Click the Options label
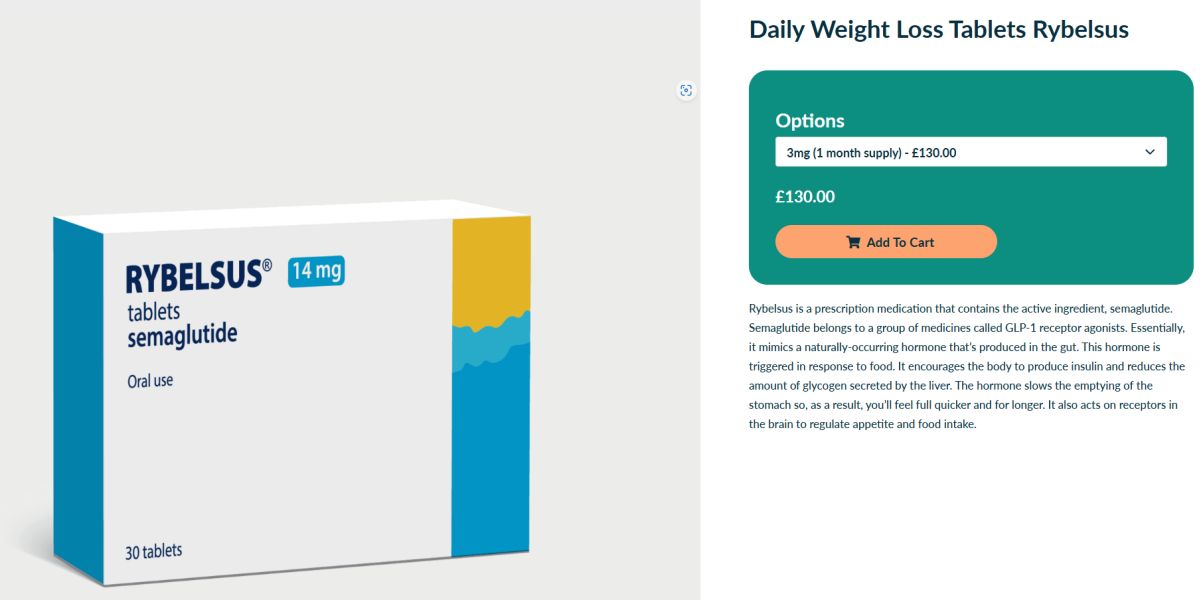1203x600 pixels. pos(810,121)
